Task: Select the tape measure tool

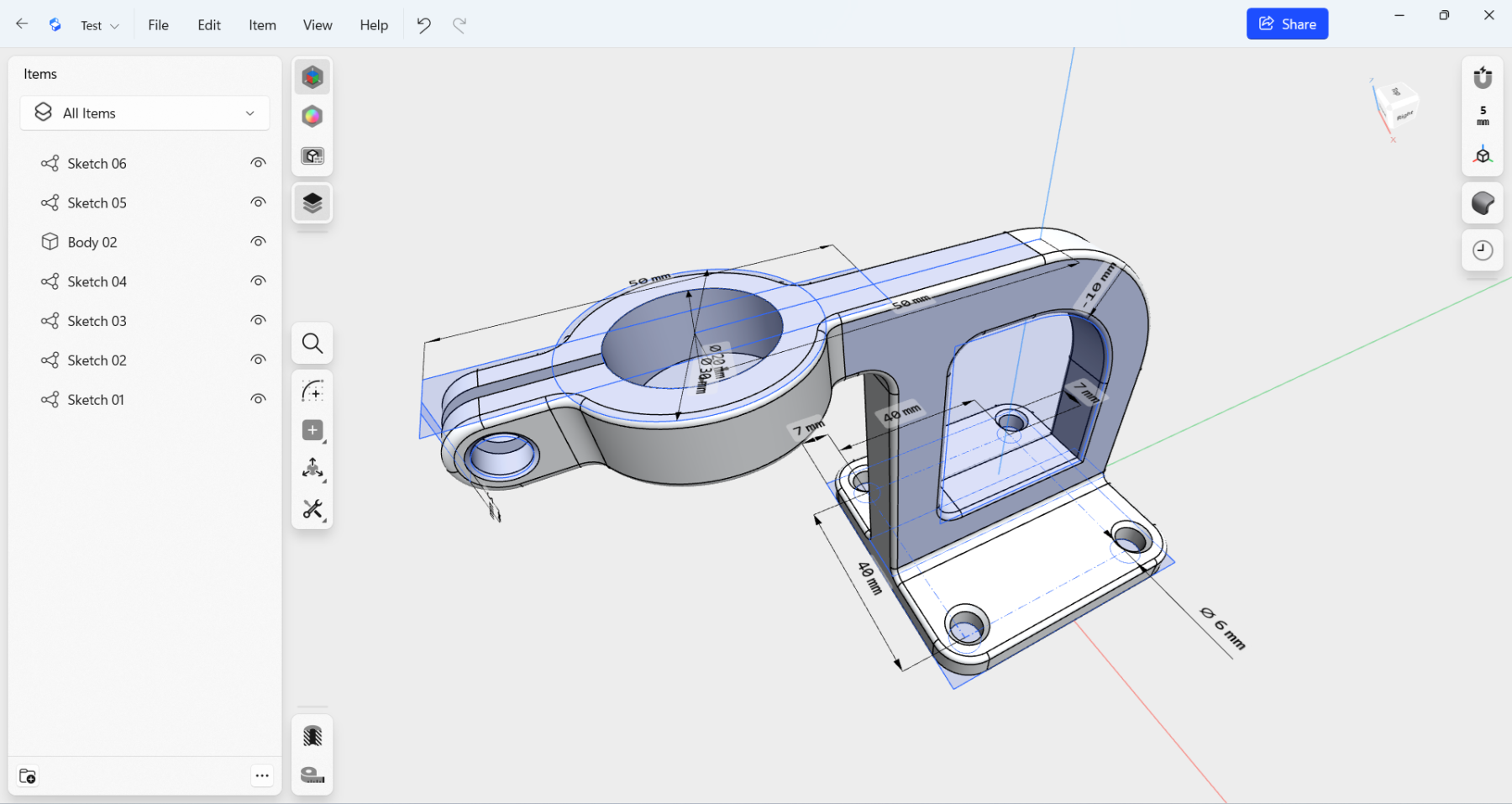Action: [x=312, y=775]
